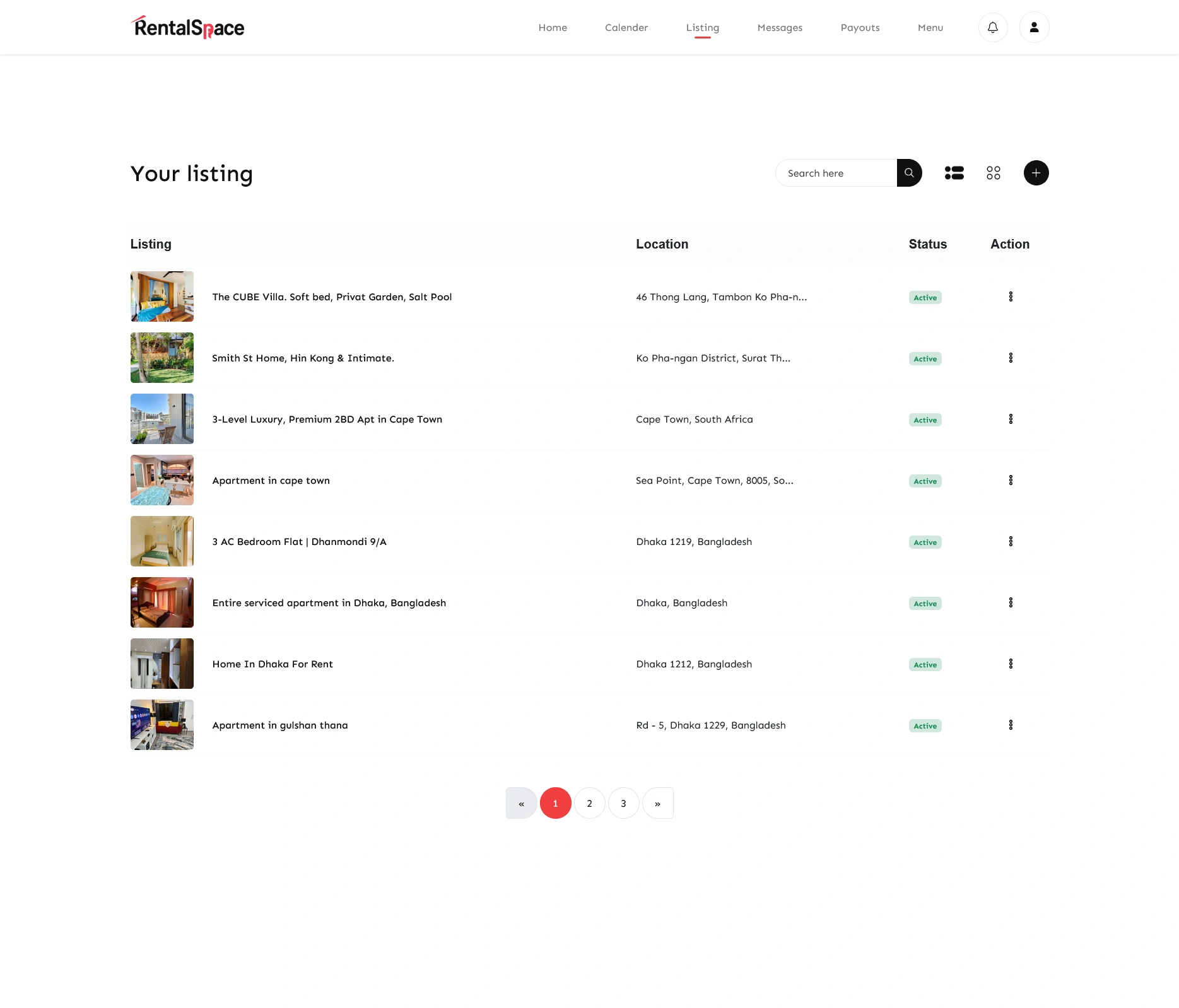Click the next page arrow
1179x1008 pixels.
point(657,803)
